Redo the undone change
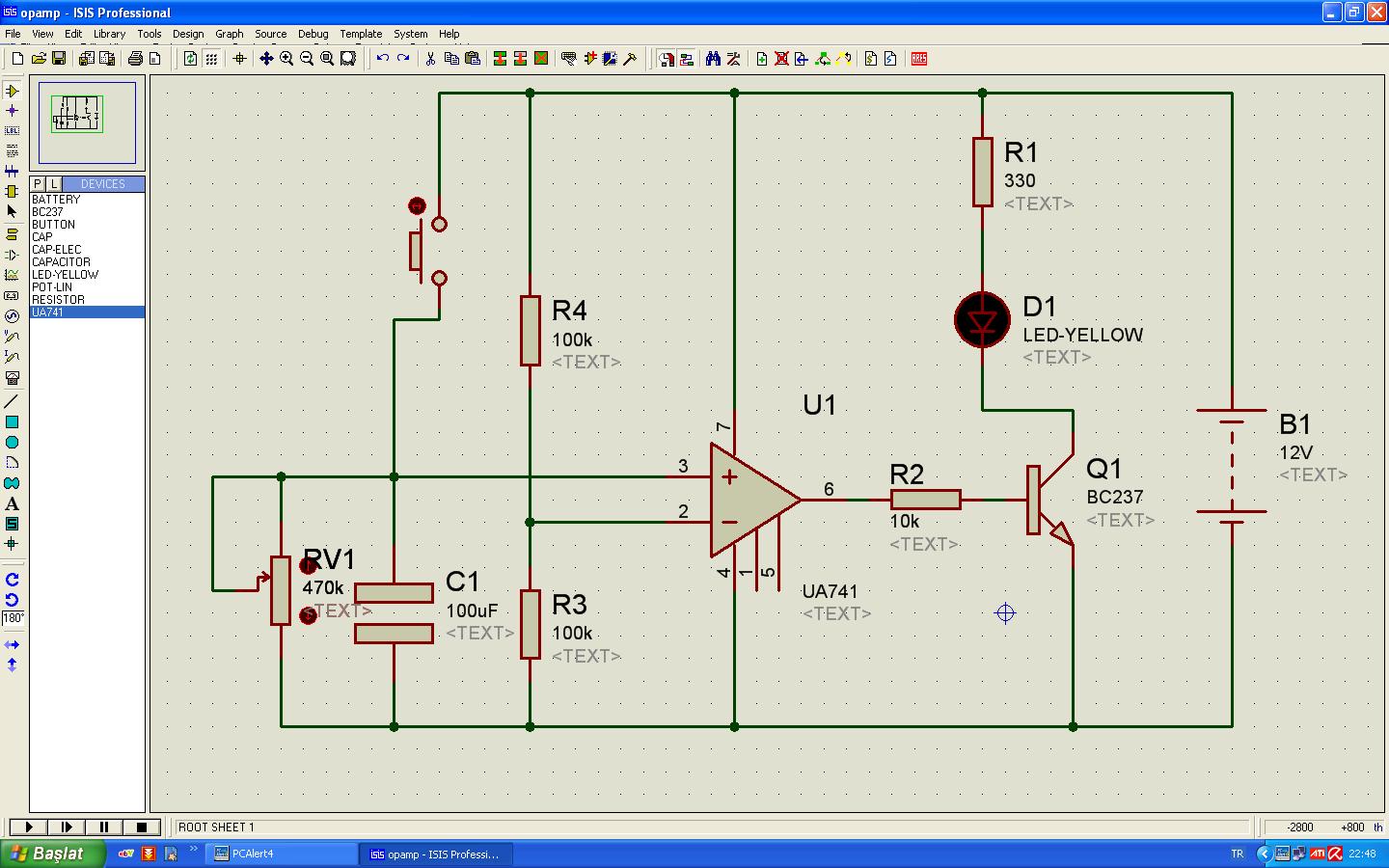1389x868 pixels. tap(403, 59)
